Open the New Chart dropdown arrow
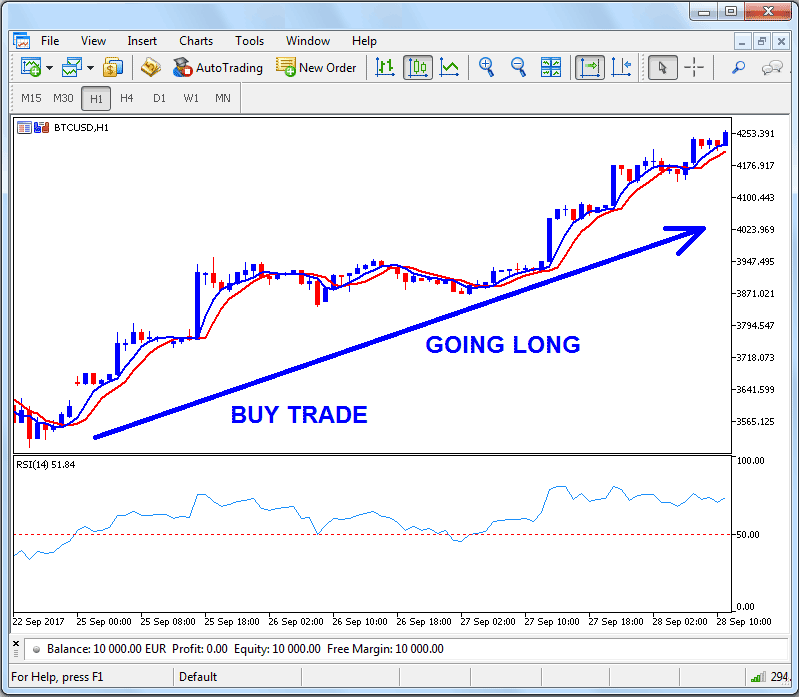The width and height of the screenshot is (799, 697). tap(49, 68)
